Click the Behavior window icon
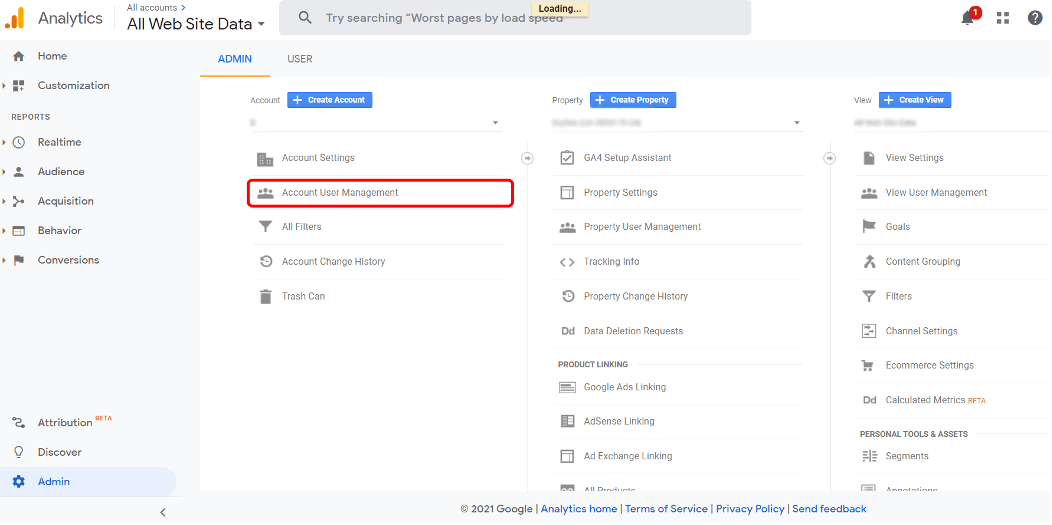The height and width of the screenshot is (525, 1052). pos(19,231)
